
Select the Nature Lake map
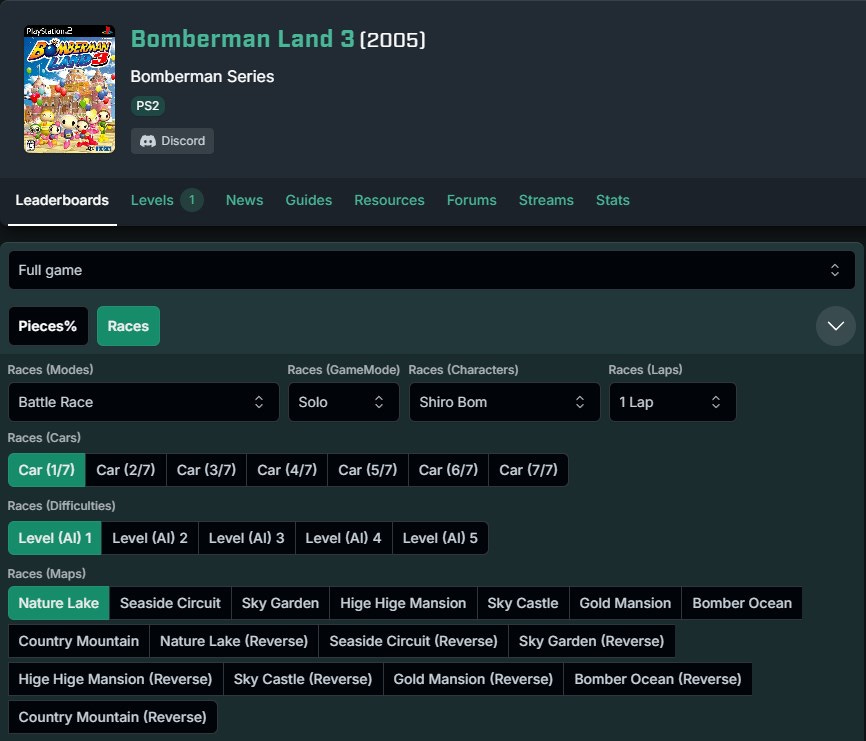[59, 603]
